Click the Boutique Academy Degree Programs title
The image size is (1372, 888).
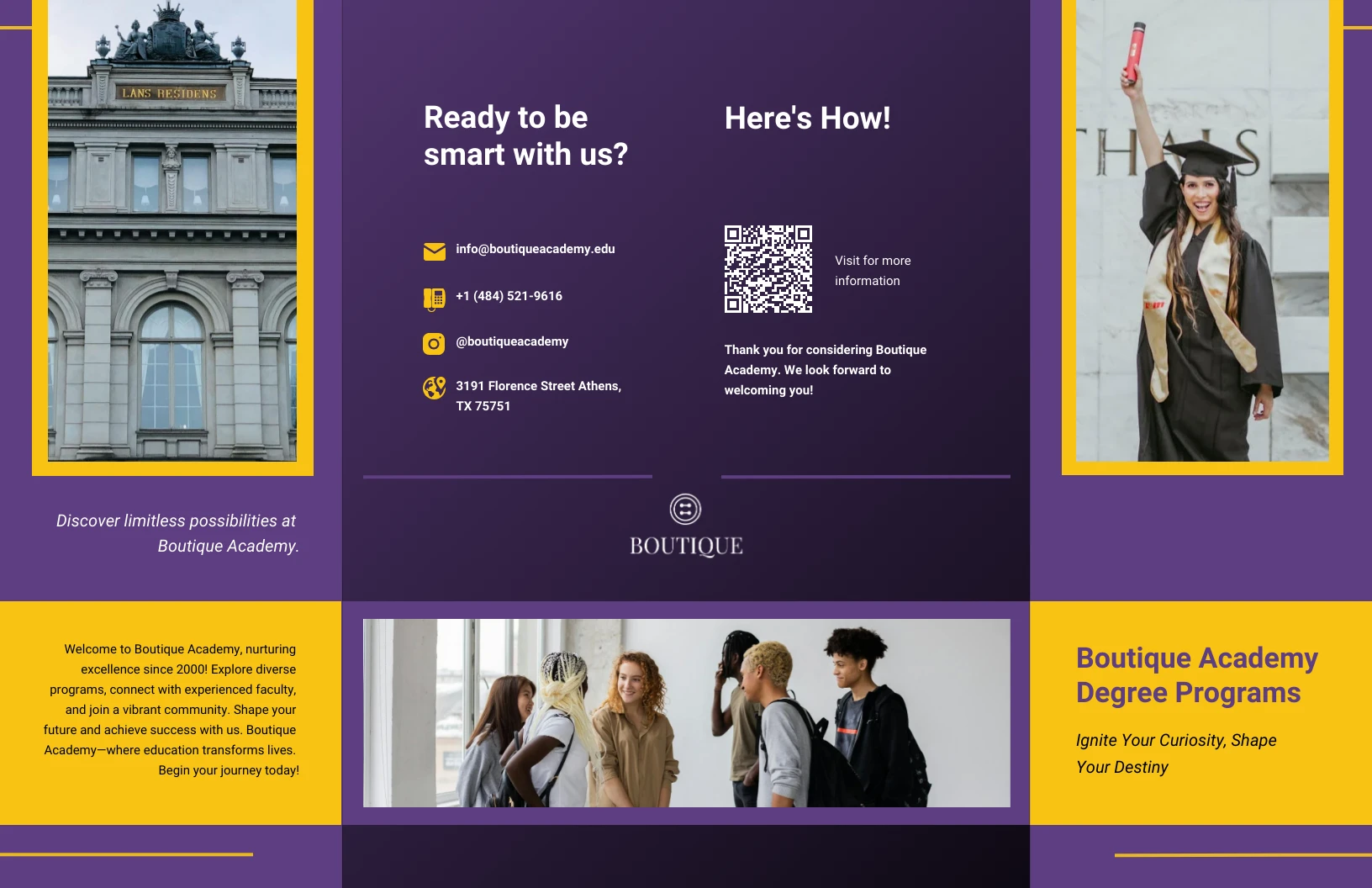point(1195,675)
